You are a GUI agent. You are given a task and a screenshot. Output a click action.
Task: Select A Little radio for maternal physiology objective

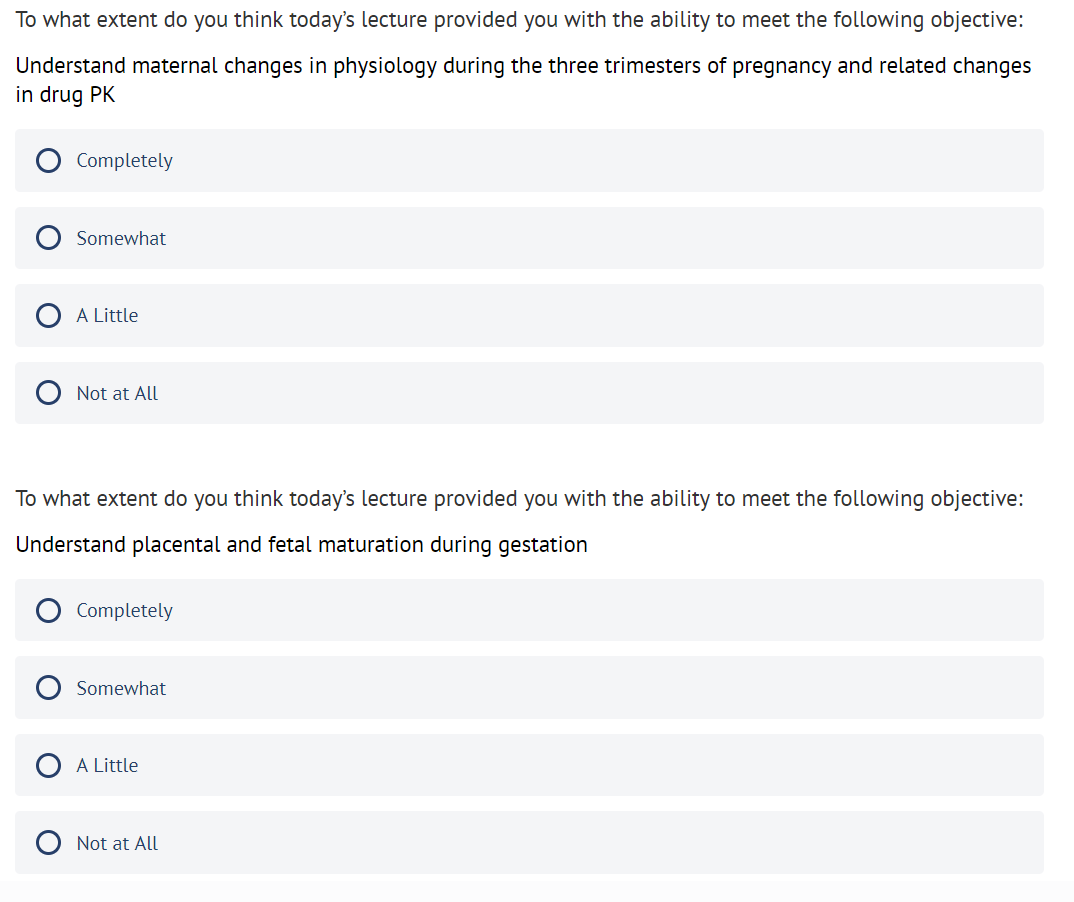tap(48, 316)
